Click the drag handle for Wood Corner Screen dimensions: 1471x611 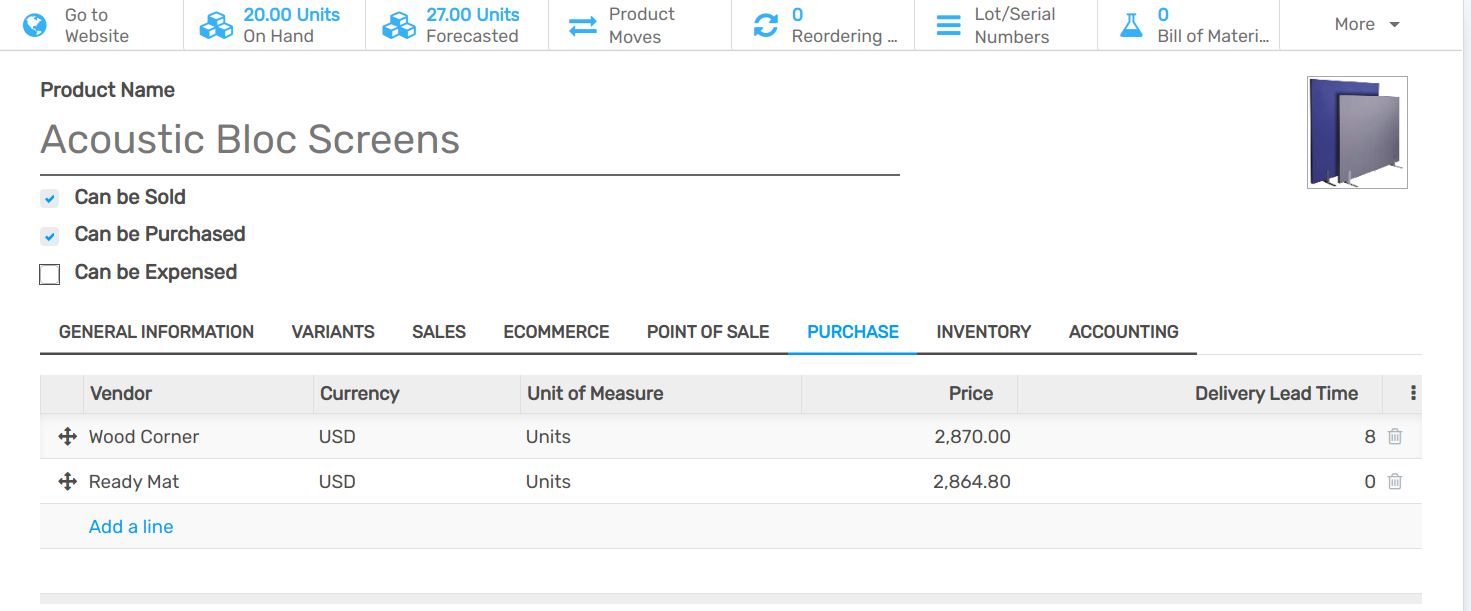pyautogui.click(x=68, y=437)
